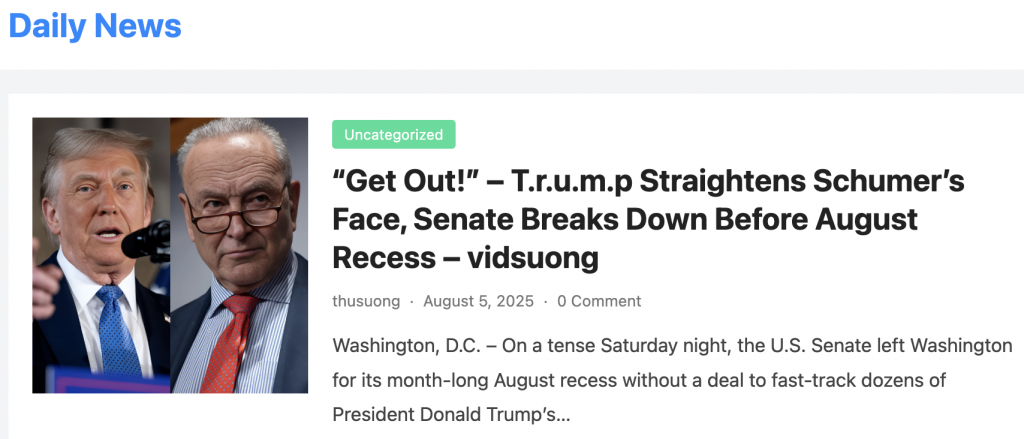The image size is (1024, 439).
Task: Click the article excerpt paragraph
Action: pos(672,380)
